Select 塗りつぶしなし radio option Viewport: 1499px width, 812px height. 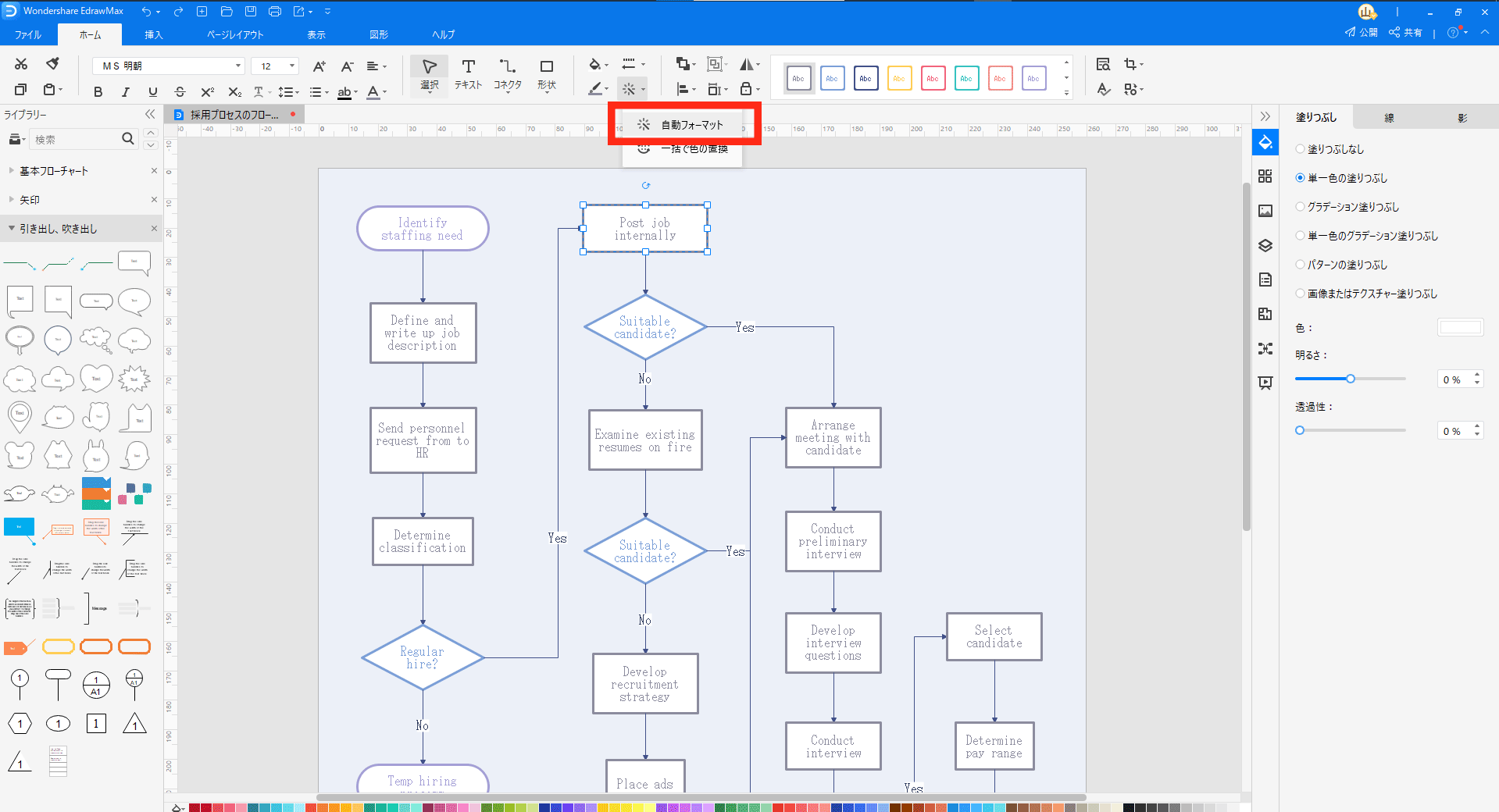pyautogui.click(x=1300, y=149)
